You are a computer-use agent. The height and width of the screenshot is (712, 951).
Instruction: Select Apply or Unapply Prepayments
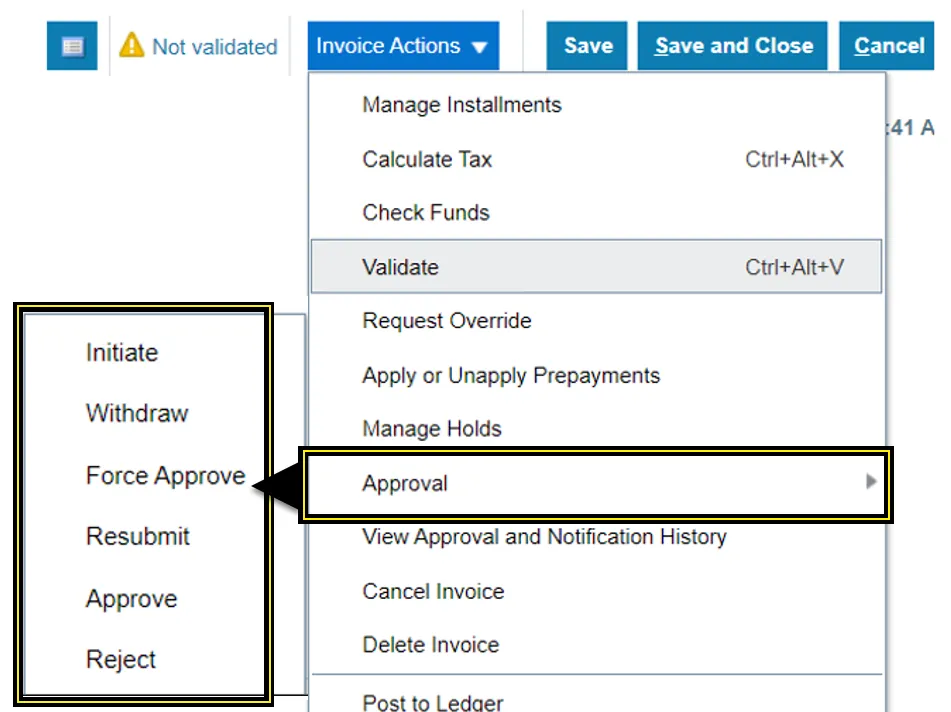511,376
